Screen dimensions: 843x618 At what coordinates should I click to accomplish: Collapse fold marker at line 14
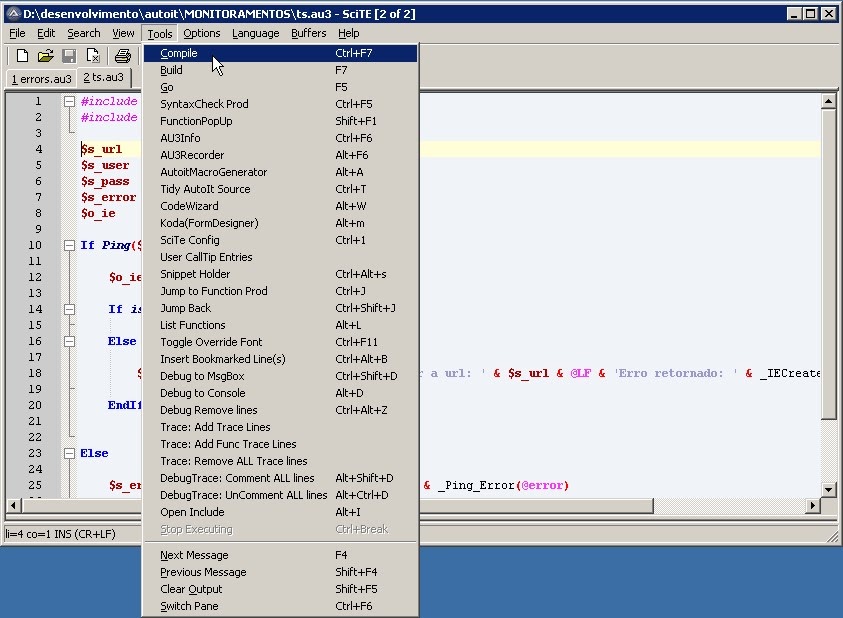[x=69, y=309]
